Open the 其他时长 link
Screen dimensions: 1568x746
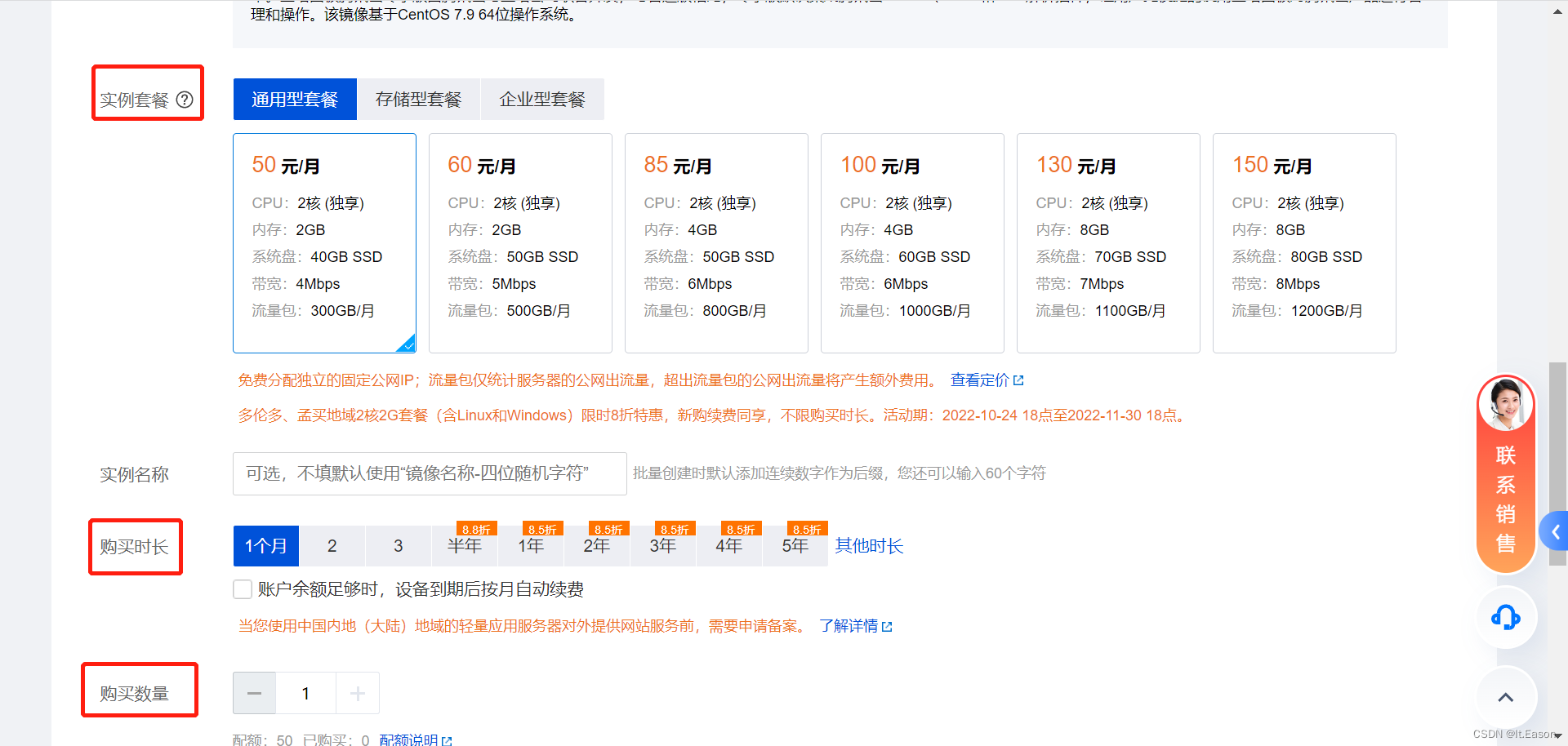point(869,546)
